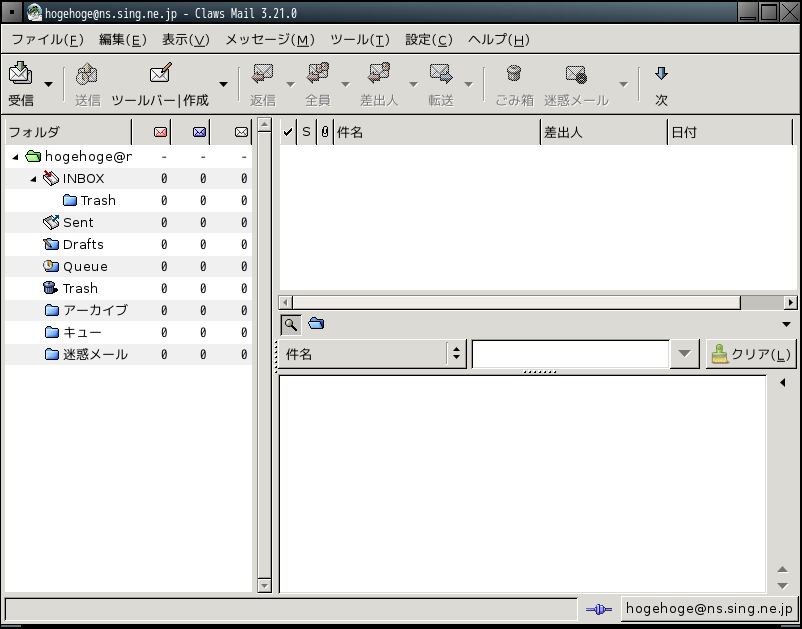Open dropdown arrow next to 受信
The image size is (802, 629).
pos(48,85)
